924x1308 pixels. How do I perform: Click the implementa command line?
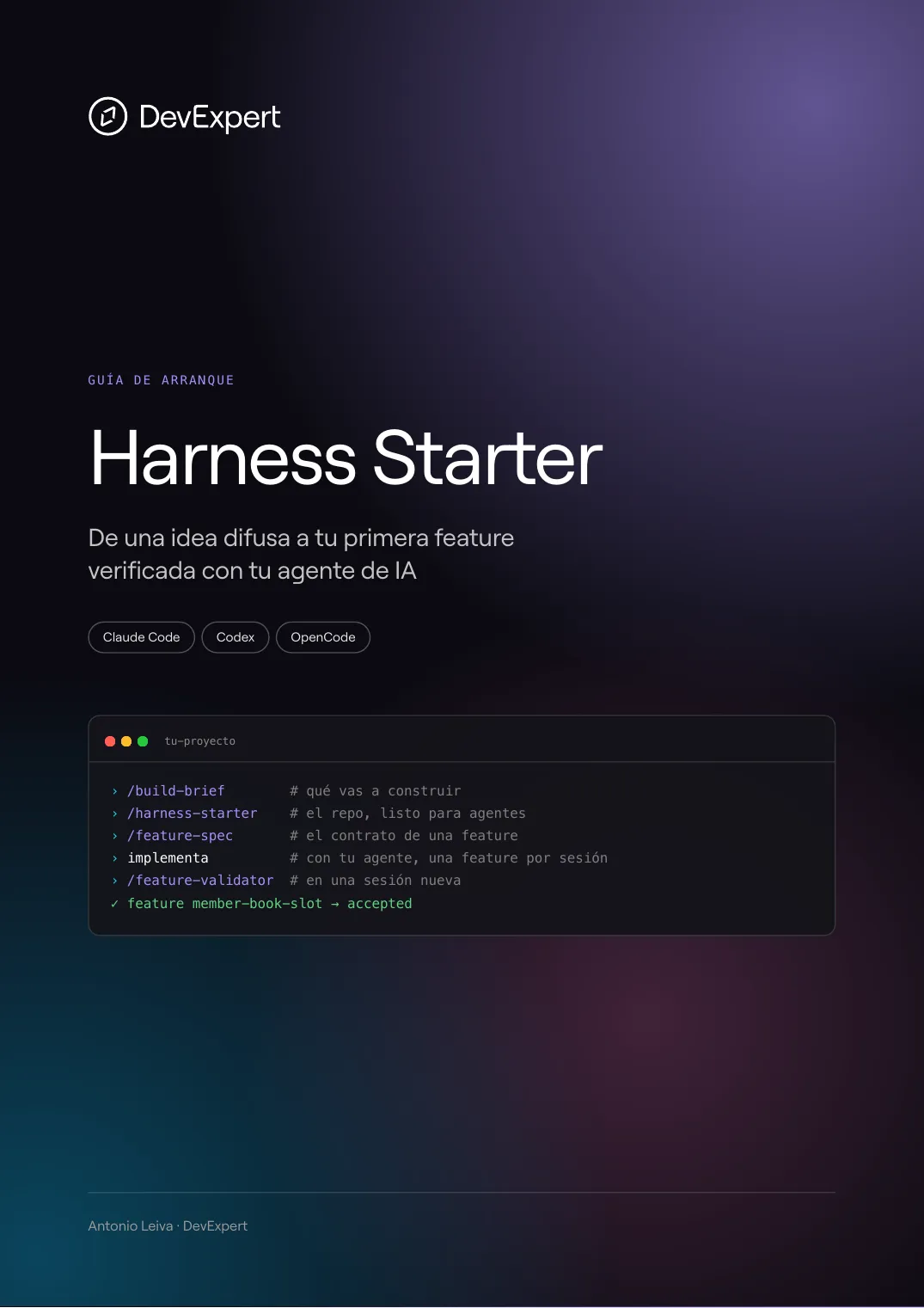pos(168,858)
